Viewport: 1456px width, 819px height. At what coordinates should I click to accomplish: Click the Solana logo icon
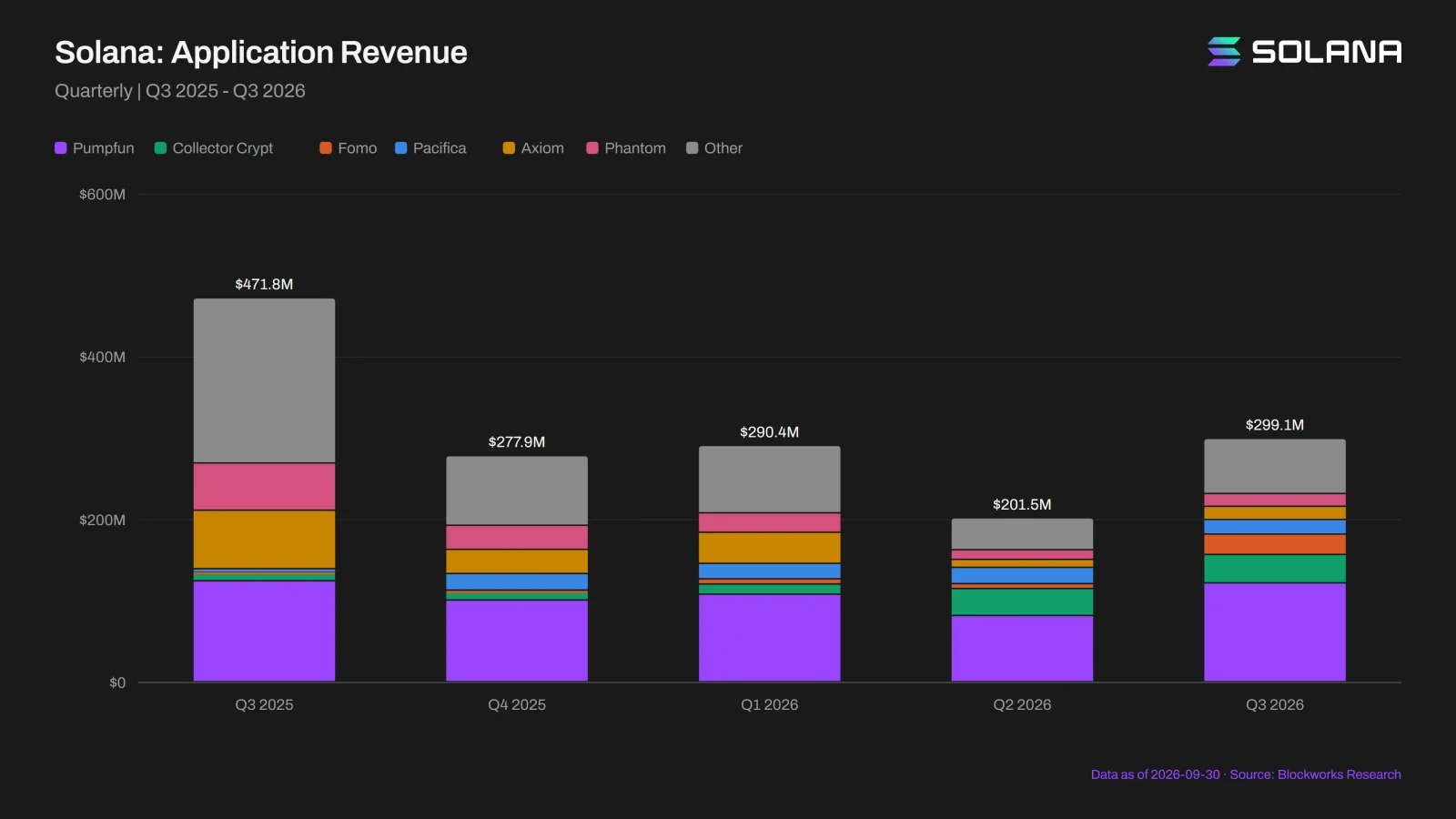[x=1224, y=52]
